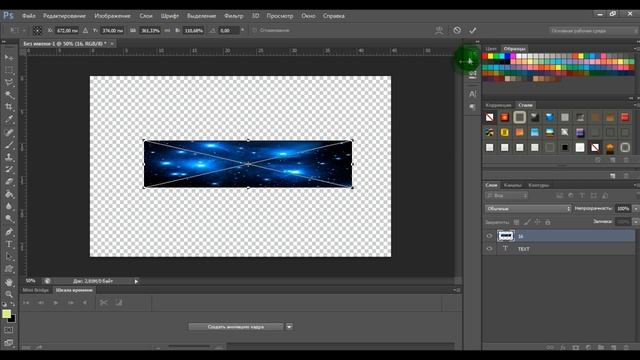
Task: Select the Hand tool
Action: [9, 282]
